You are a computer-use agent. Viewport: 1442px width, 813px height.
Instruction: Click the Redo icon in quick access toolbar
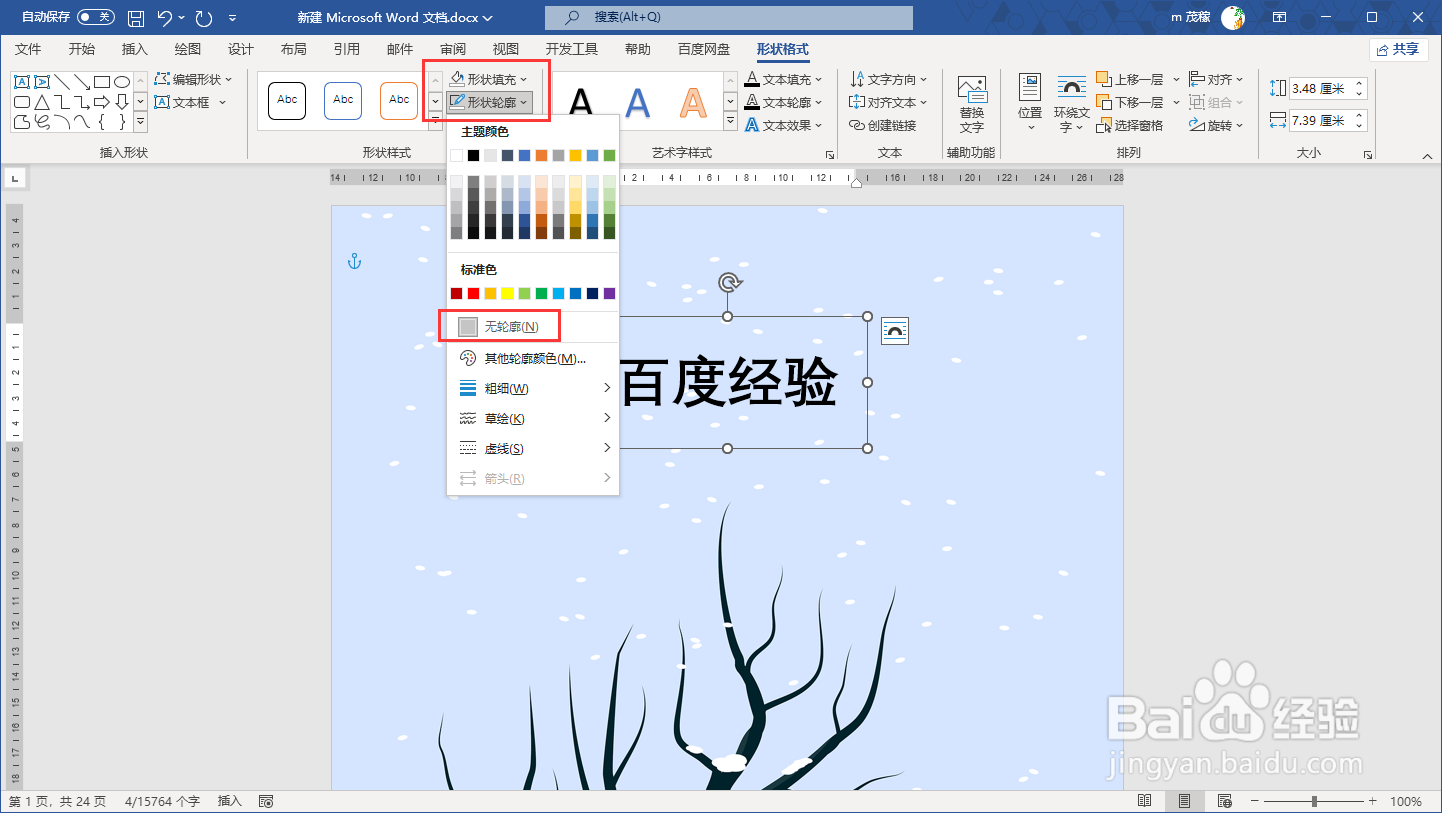click(x=204, y=17)
